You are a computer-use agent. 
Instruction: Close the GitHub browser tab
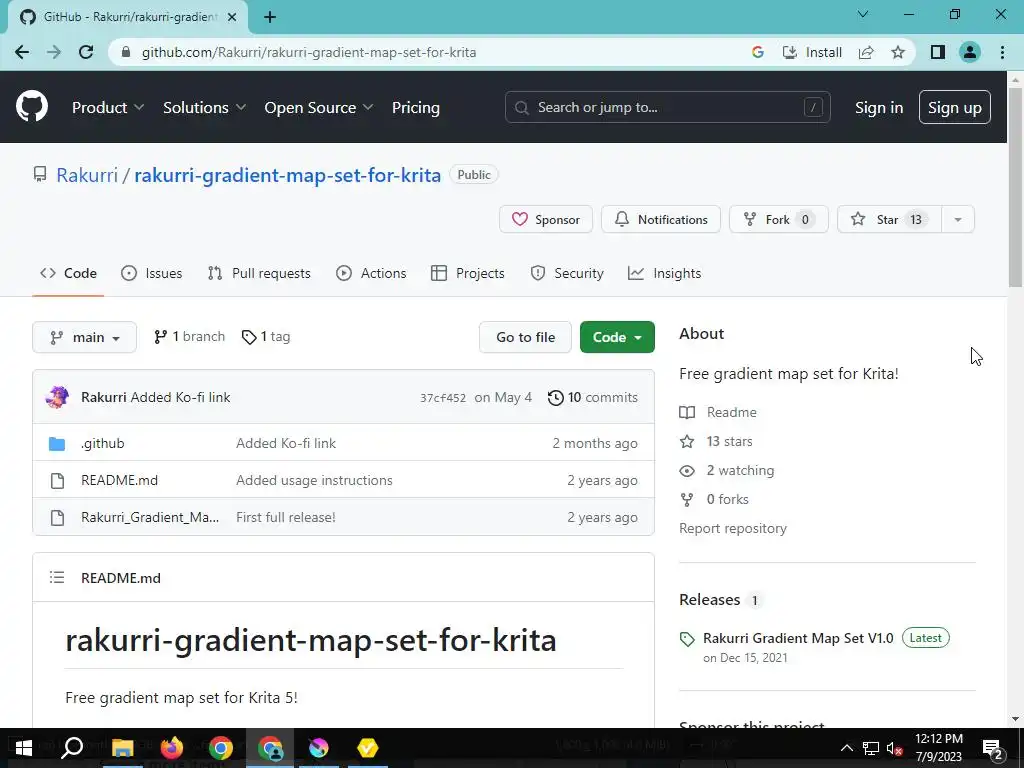232,17
